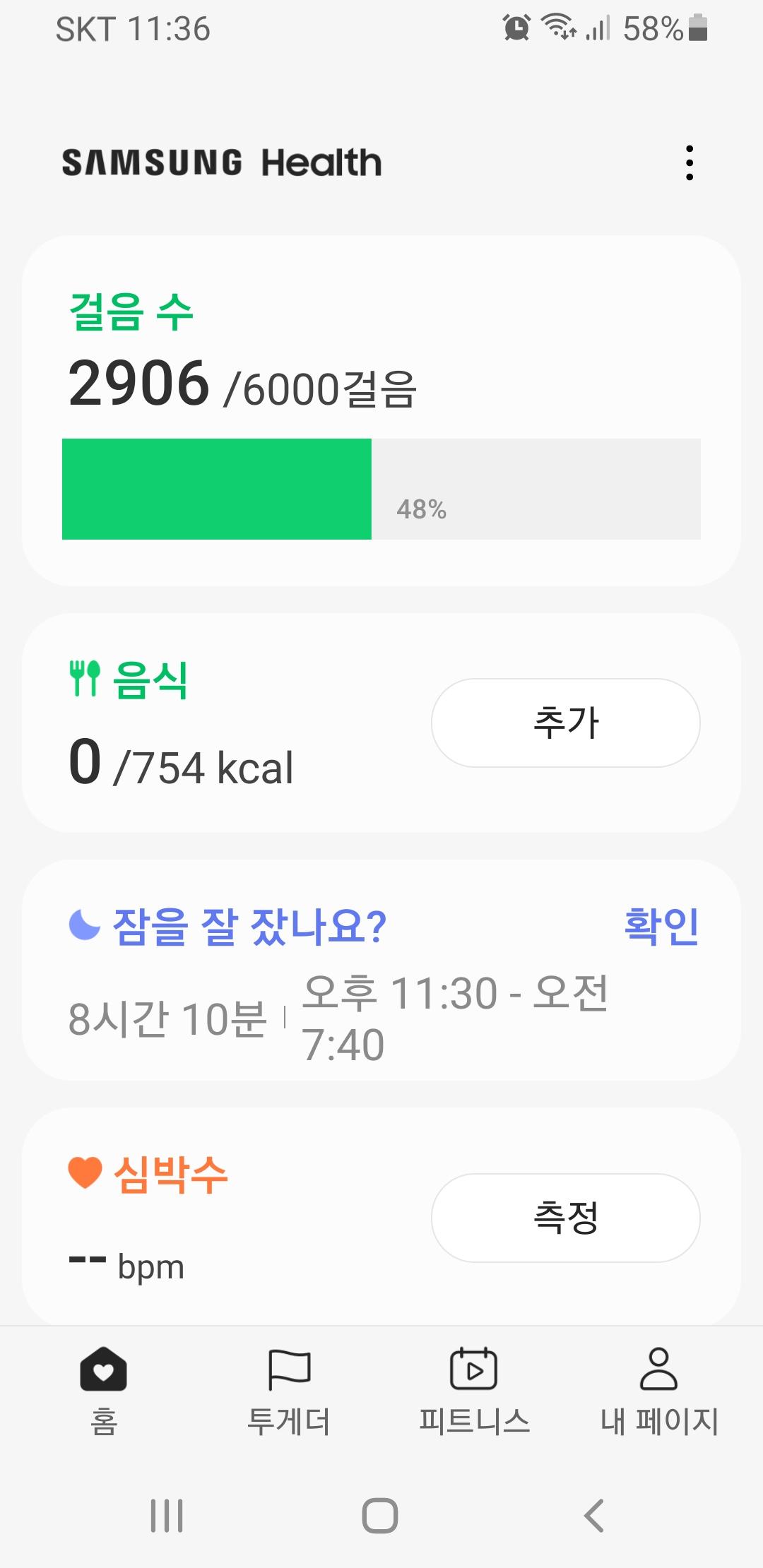The width and height of the screenshot is (763, 1568).
Task: Open the 걸음 수 steps card title
Action: (131, 311)
